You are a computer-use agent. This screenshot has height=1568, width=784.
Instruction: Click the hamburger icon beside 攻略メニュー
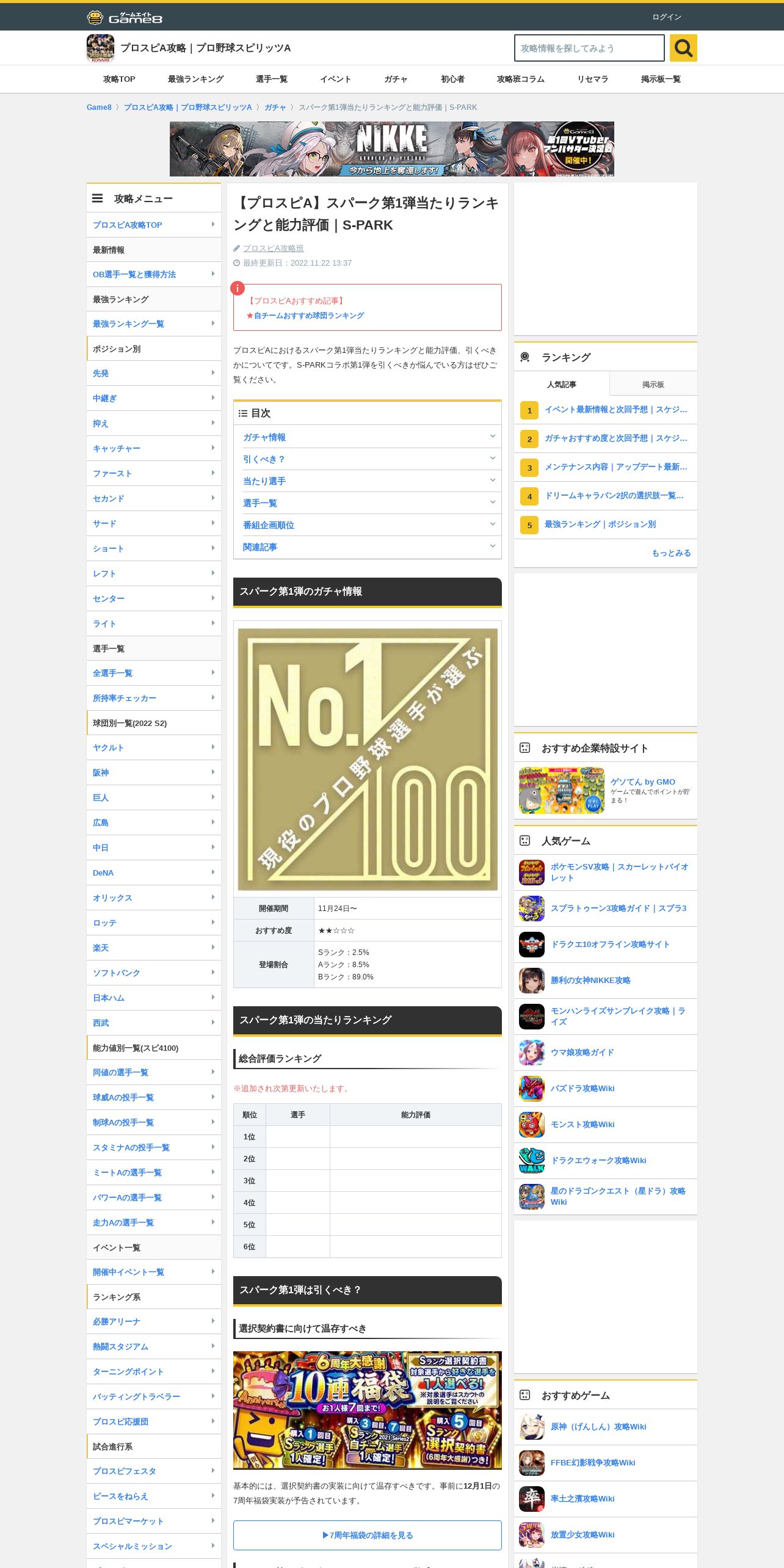(x=97, y=198)
